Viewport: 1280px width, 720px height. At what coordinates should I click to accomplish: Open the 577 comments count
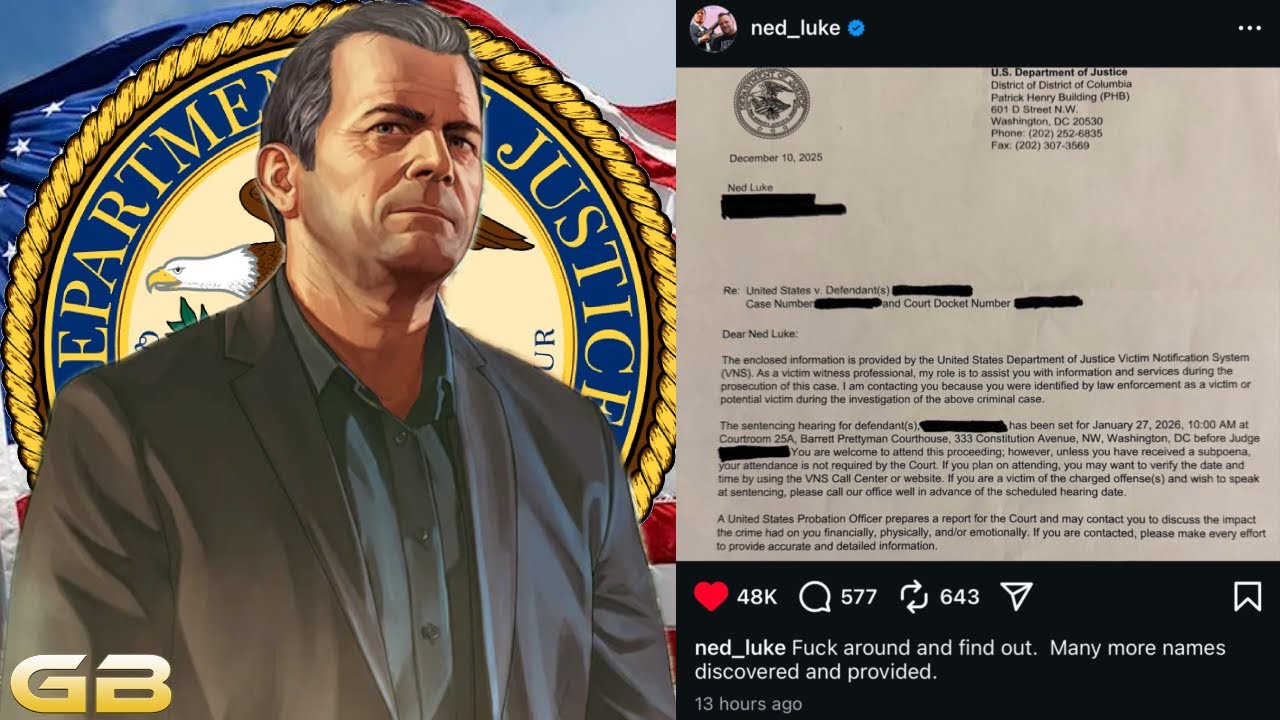click(x=859, y=597)
